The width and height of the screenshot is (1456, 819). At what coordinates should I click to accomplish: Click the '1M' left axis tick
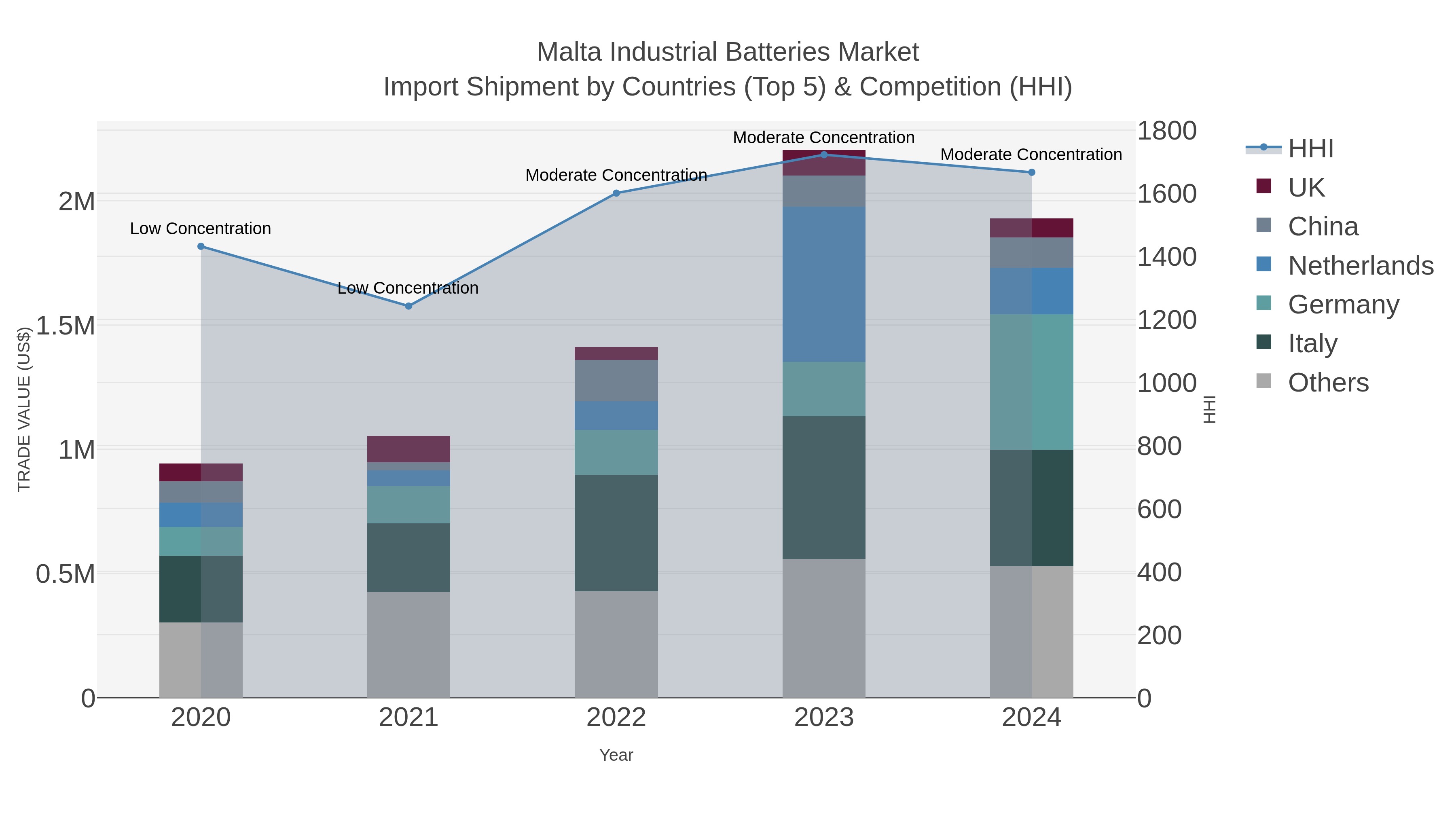coord(77,450)
